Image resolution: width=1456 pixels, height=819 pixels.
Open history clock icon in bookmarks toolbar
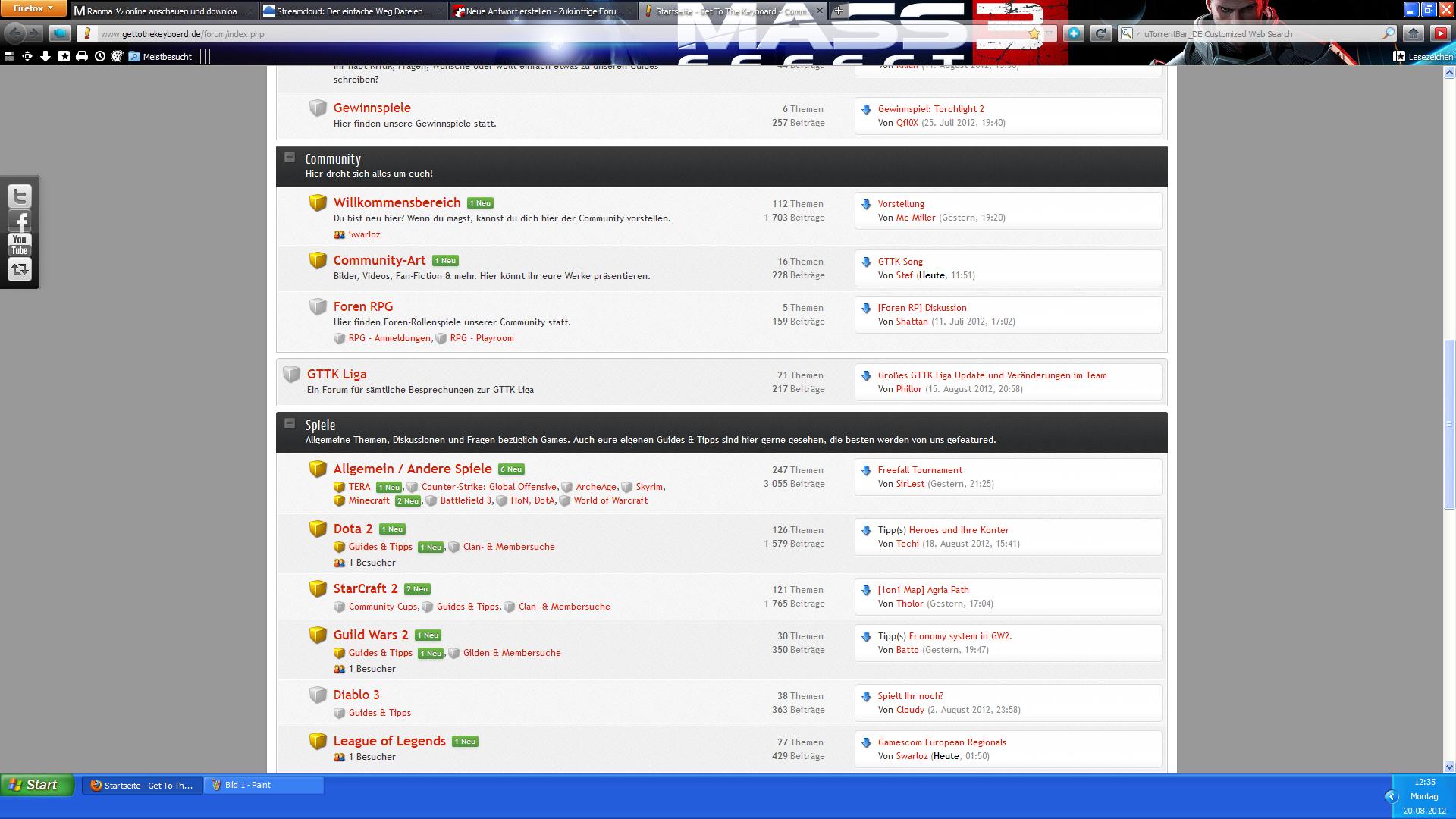[x=99, y=56]
